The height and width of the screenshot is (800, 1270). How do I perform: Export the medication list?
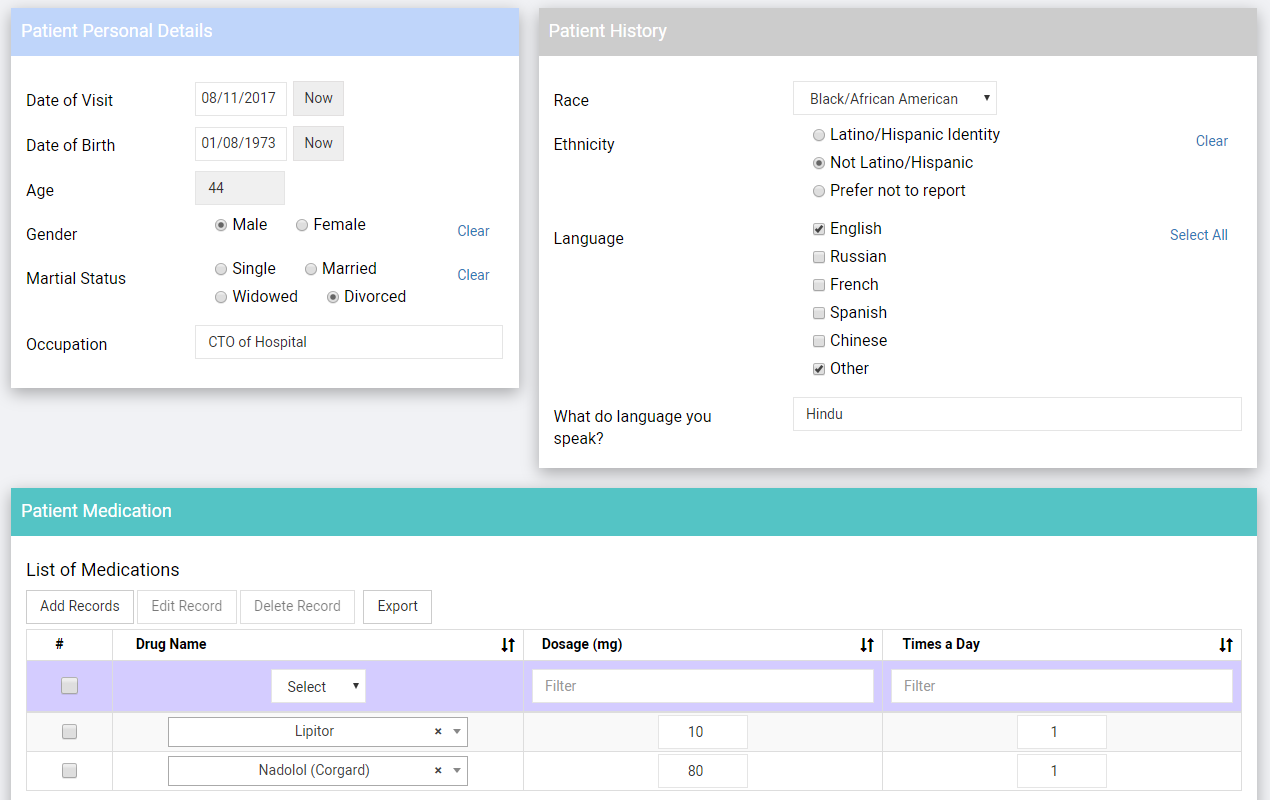pyautogui.click(x=397, y=606)
